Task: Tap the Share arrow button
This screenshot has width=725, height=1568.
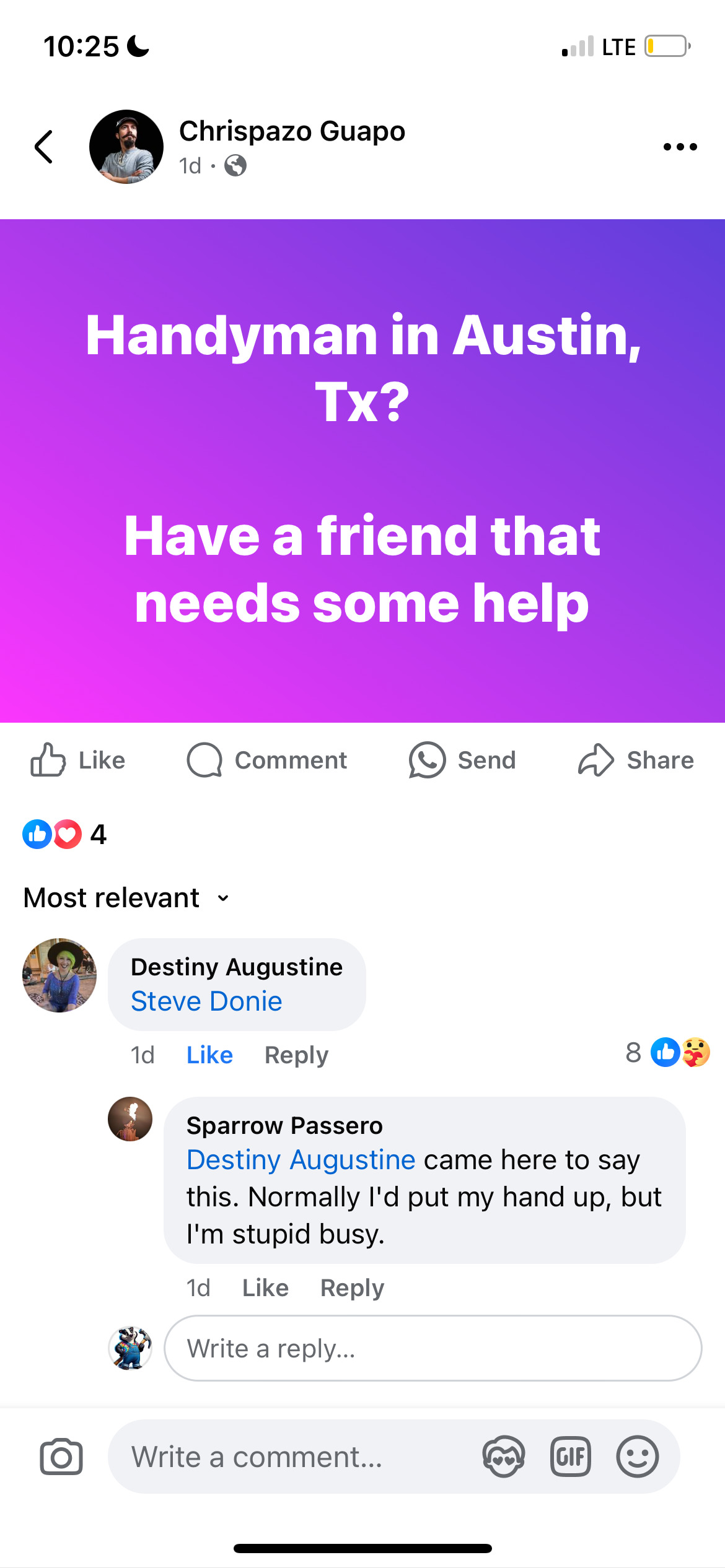Action: click(x=636, y=760)
